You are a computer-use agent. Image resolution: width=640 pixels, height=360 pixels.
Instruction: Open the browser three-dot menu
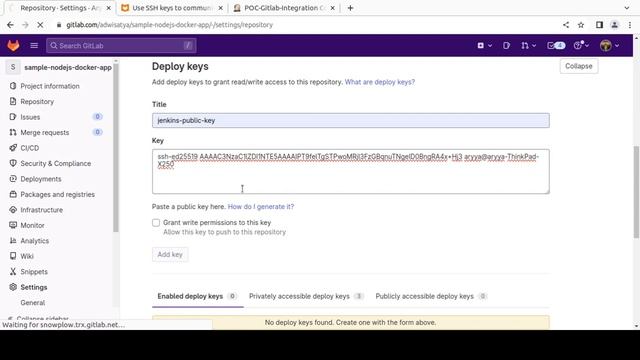[630, 25]
